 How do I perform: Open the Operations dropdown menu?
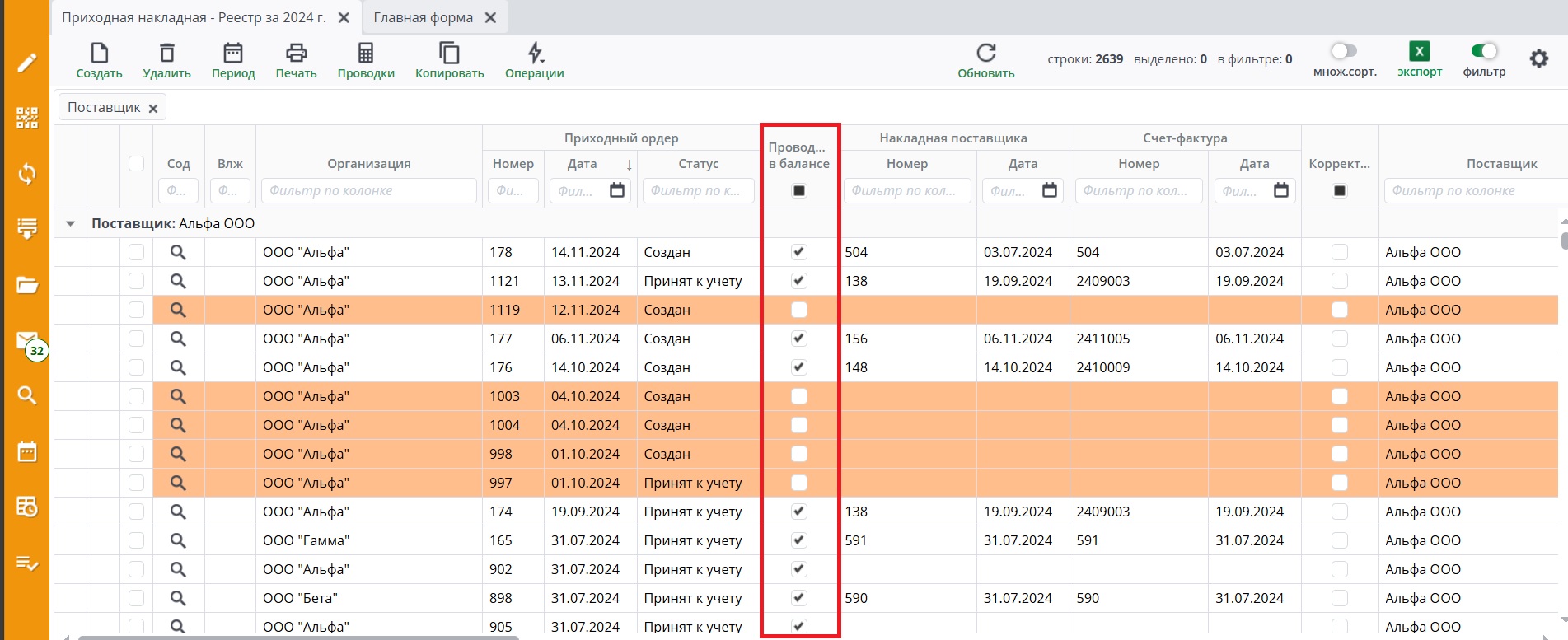tap(535, 54)
